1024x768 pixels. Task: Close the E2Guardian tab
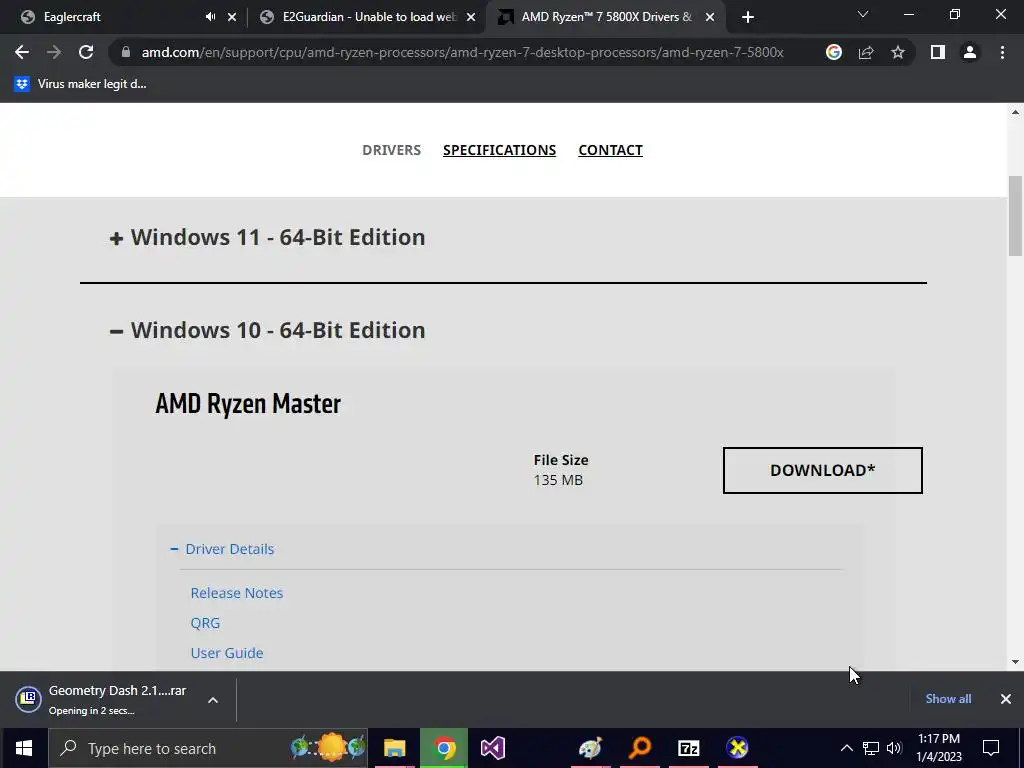471,17
